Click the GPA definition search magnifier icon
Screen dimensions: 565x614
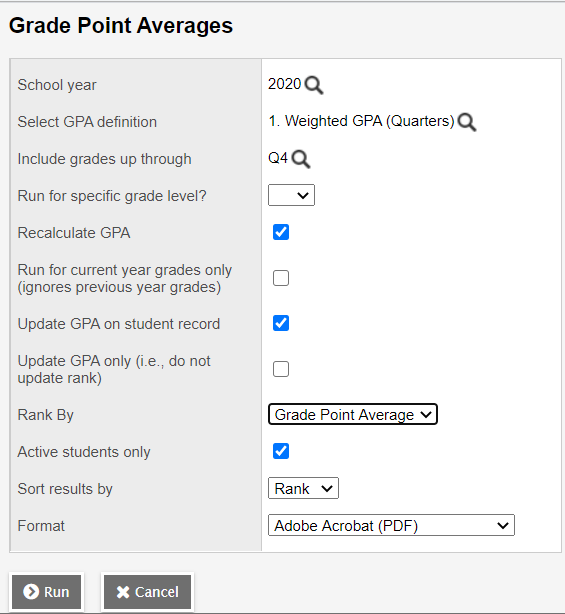(x=467, y=122)
